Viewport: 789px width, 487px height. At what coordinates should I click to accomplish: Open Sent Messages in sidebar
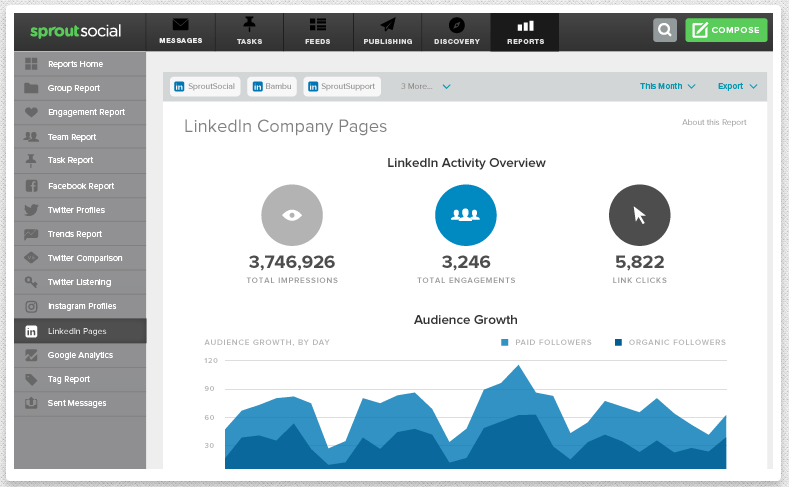point(80,403)
